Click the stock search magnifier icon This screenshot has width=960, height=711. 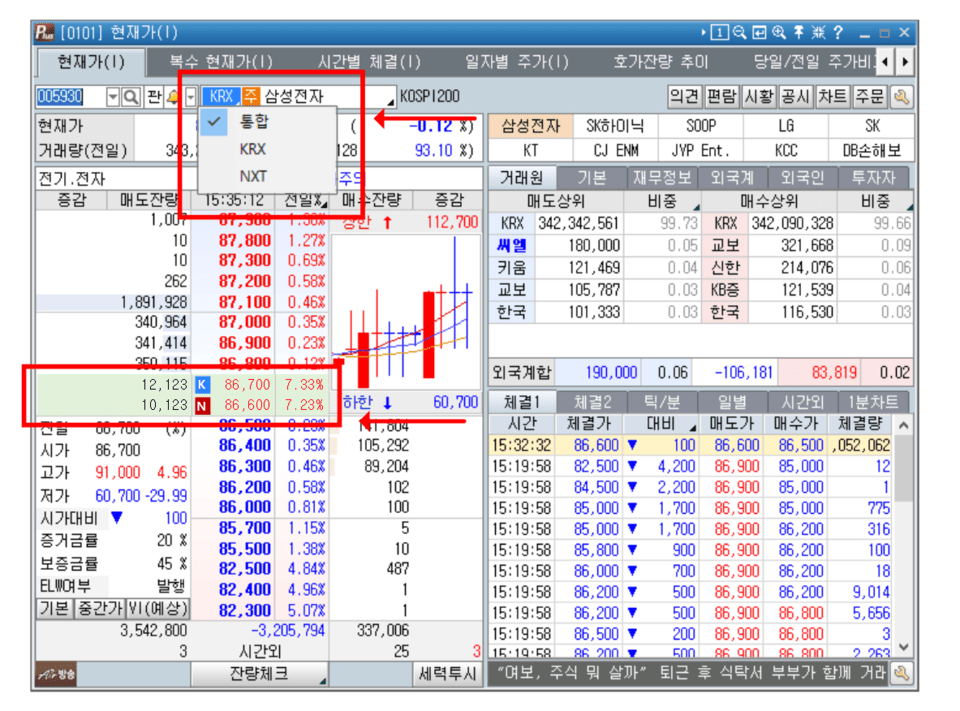pyautogui.click(x=130, y=97)
